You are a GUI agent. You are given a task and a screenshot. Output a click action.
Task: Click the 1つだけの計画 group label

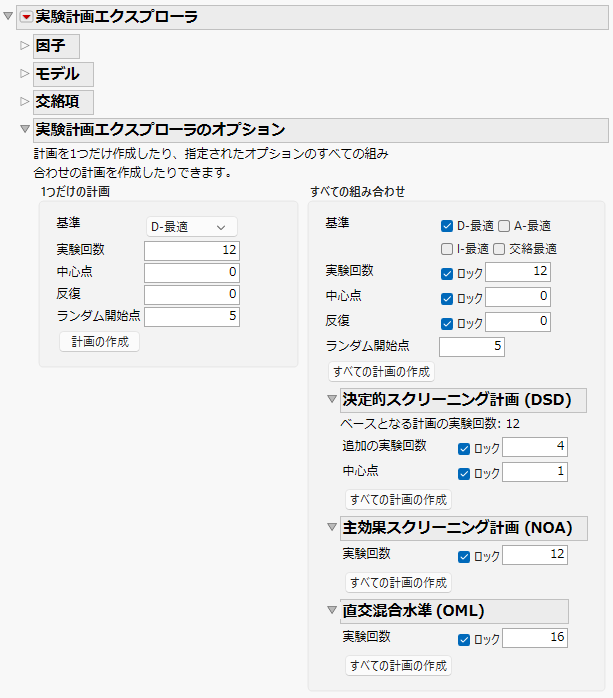pos(75,192)
